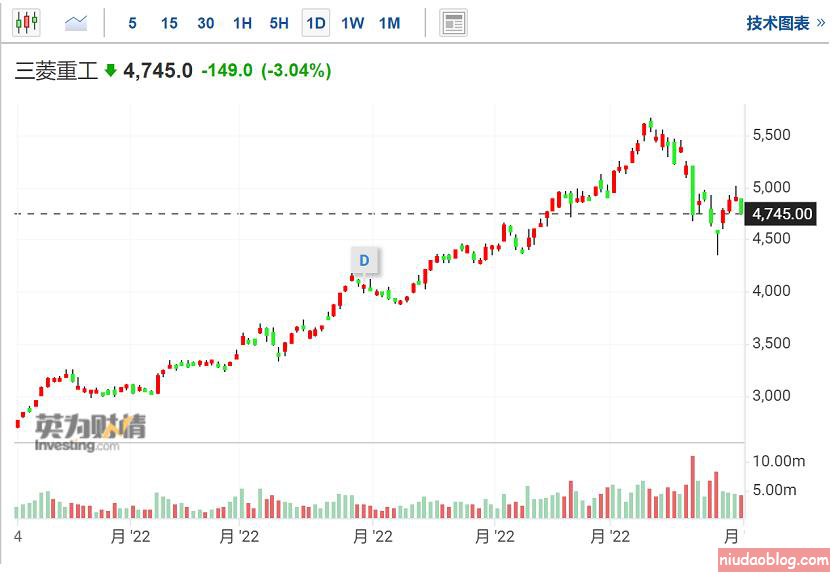
Task: Click the 4,745.0 price value
Action: point(158,70)
